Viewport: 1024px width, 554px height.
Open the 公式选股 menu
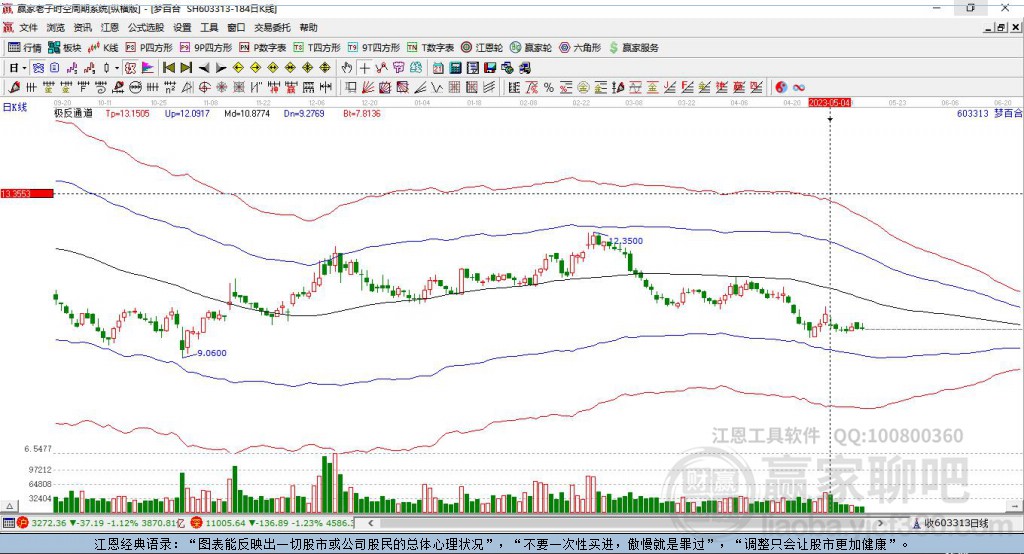(146, 27)
